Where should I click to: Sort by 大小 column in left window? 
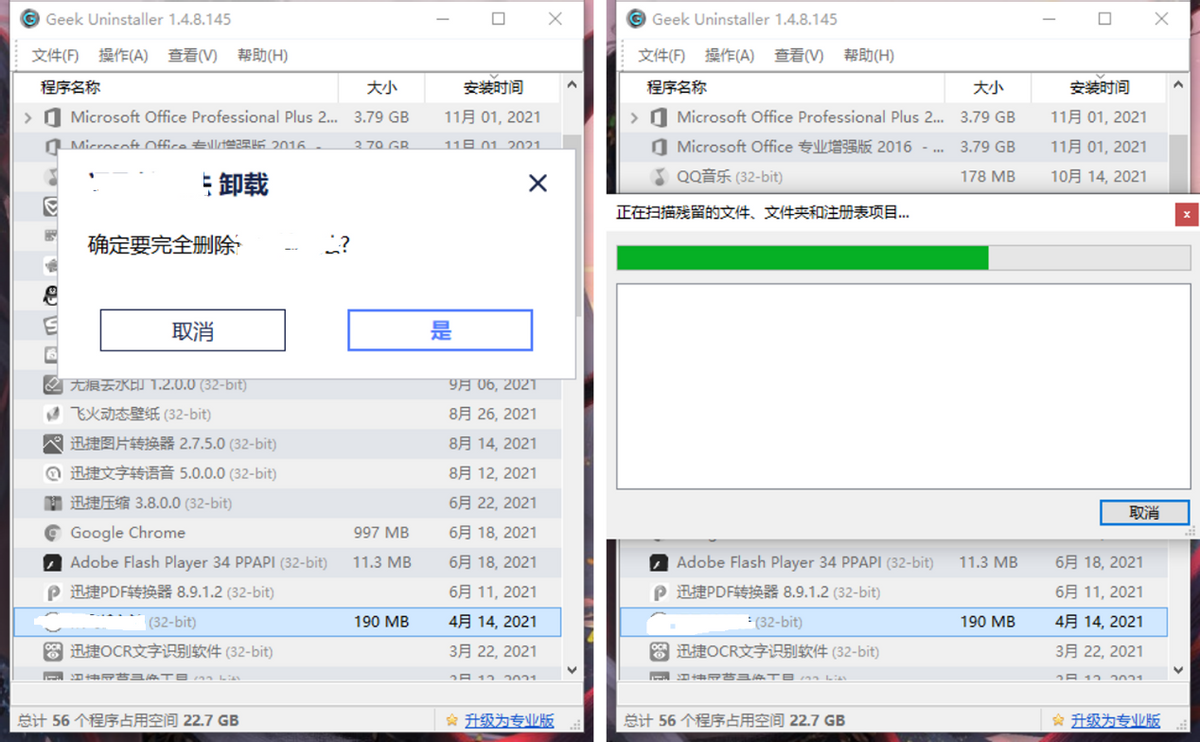[382, 88]
